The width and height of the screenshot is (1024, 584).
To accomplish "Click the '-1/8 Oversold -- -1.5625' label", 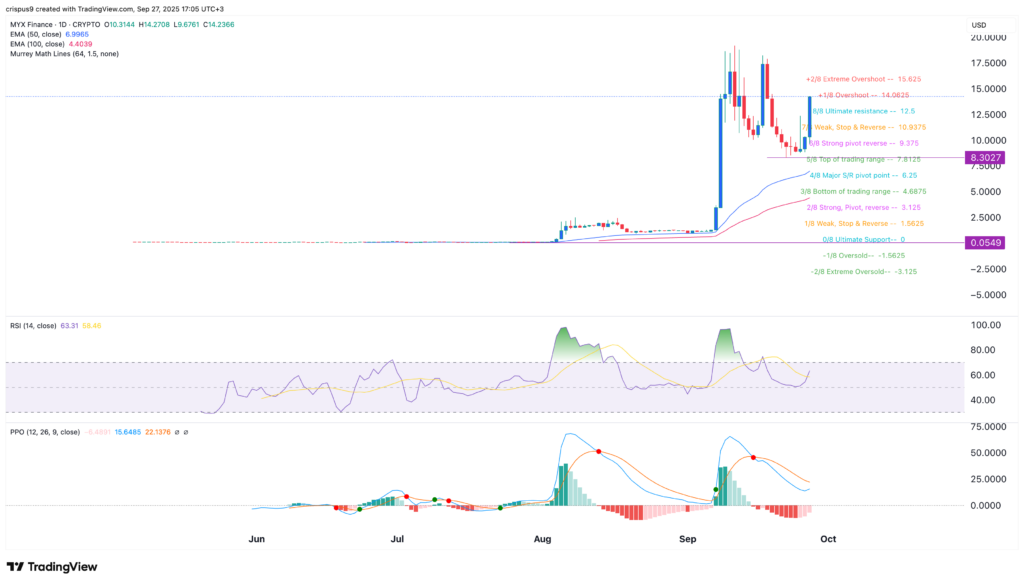I will point(863,255).
